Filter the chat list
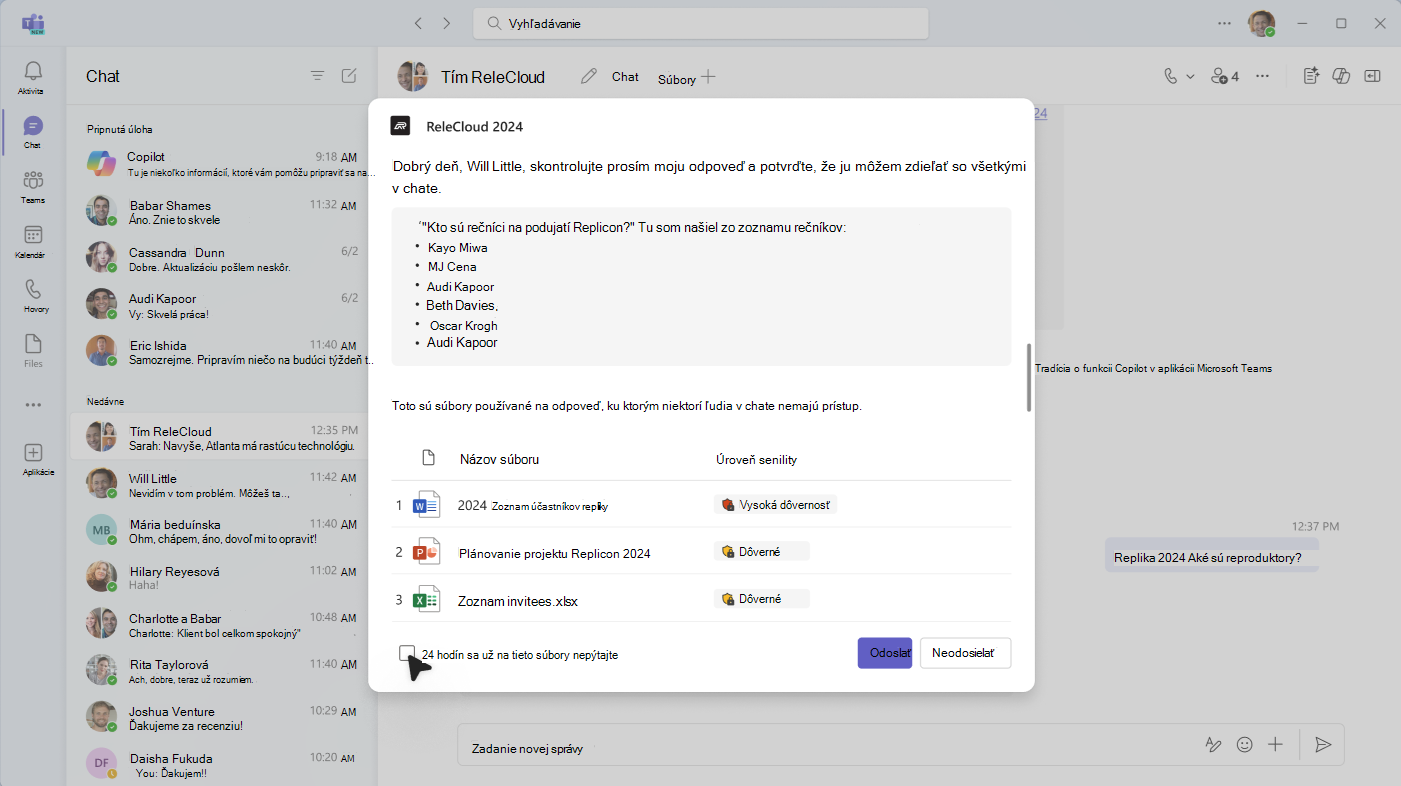Image resolution: width=1401 pixels, height=786 pixels. pos(317,76)
